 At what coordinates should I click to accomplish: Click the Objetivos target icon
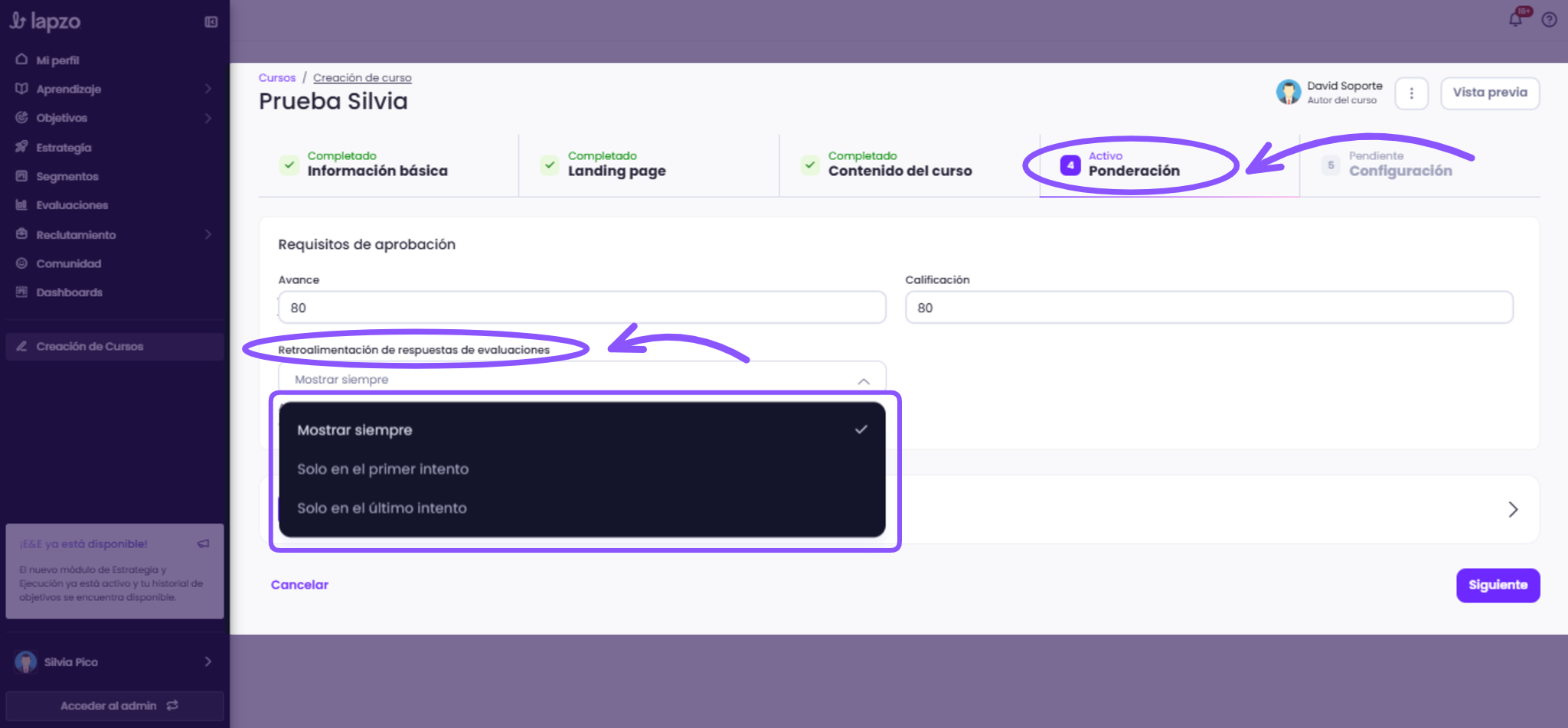(21, 118)
